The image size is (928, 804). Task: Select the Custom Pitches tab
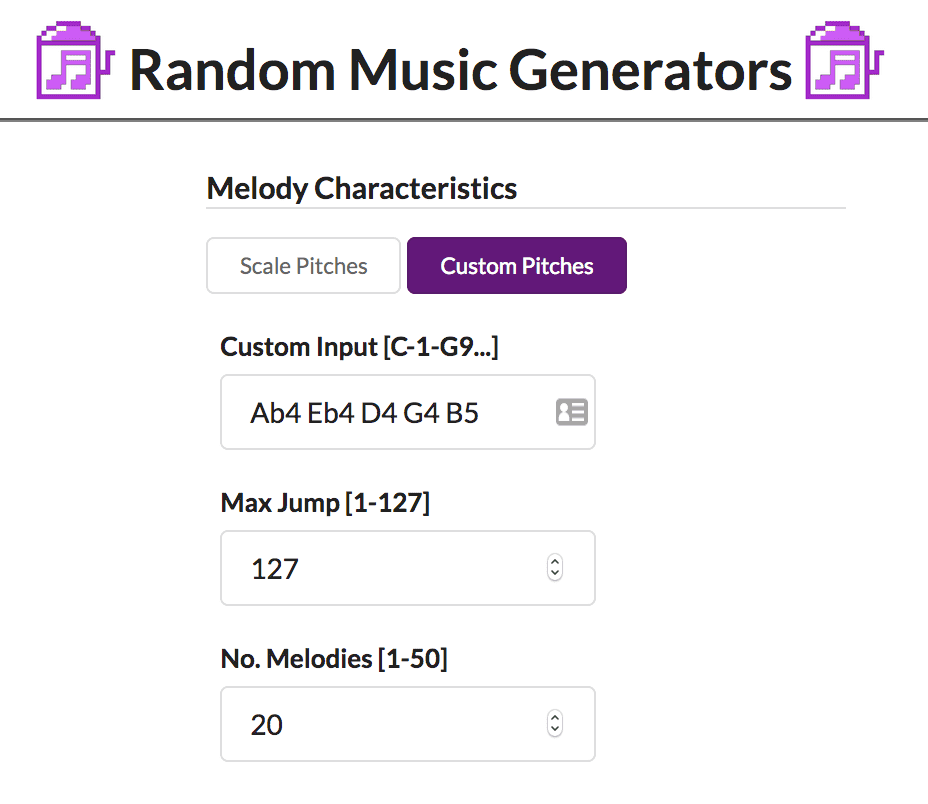click(517, 266)
